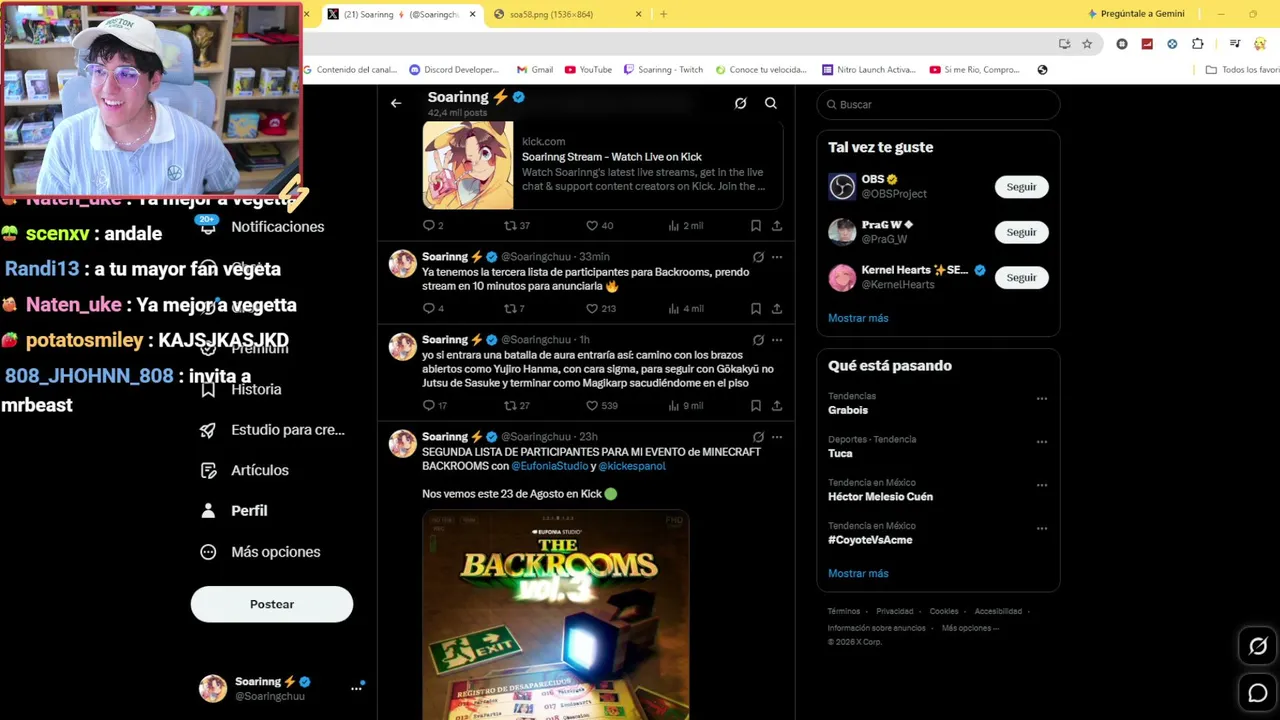Show more under Tal vez te guste
Image resolution: width=1280 pixels, height=720 pixels.
click(858, 318)
